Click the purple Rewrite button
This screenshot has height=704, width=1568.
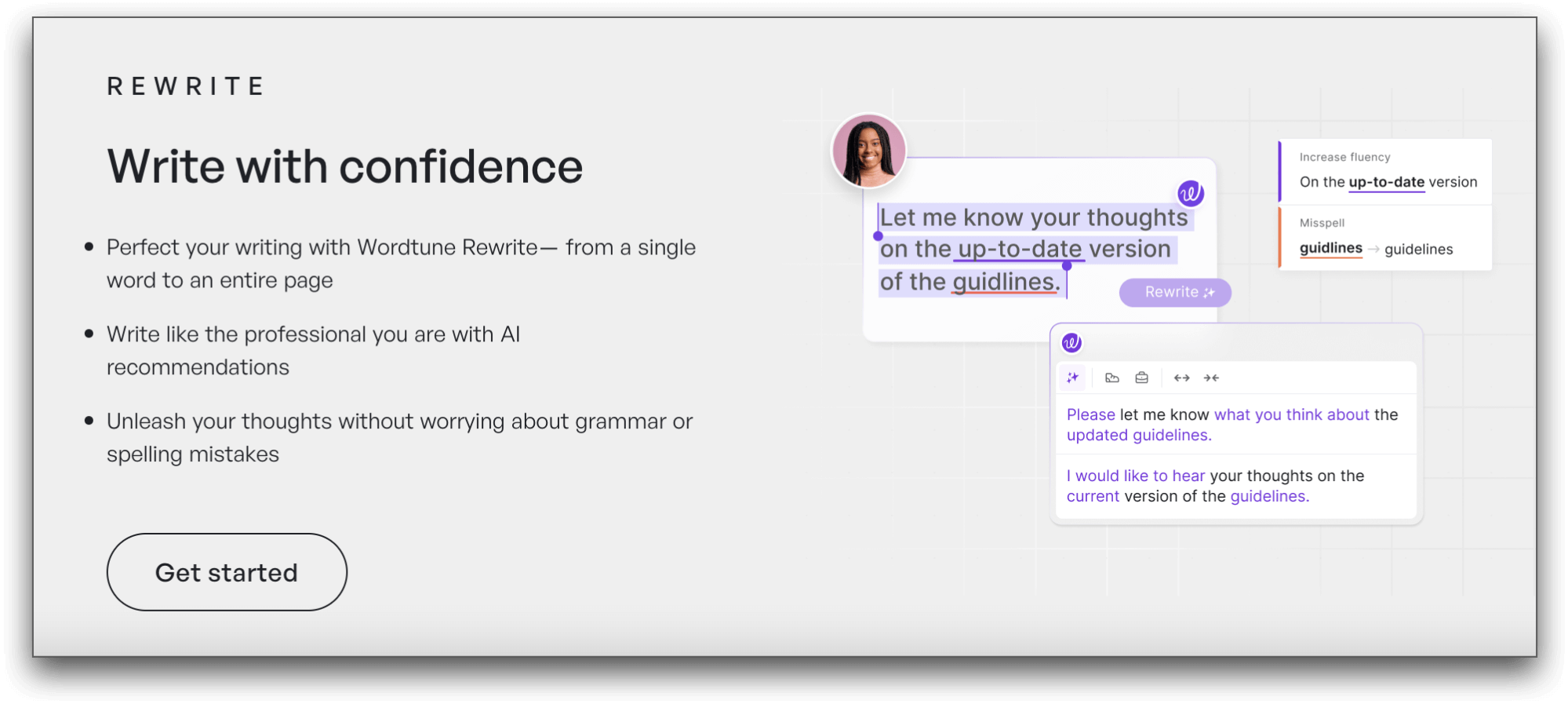[1175, 292]
